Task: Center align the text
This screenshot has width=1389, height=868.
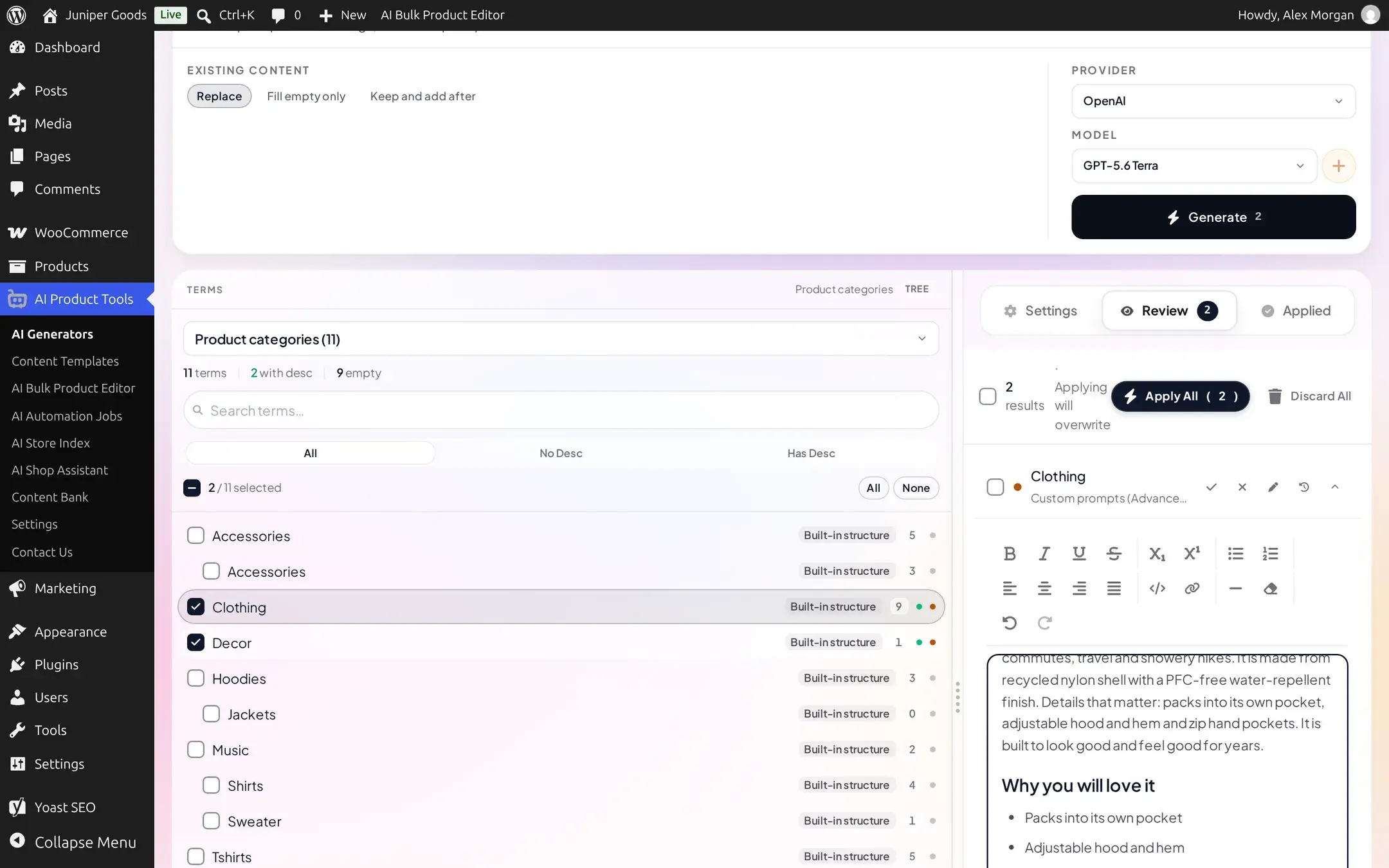Action: click(1044, 588)
